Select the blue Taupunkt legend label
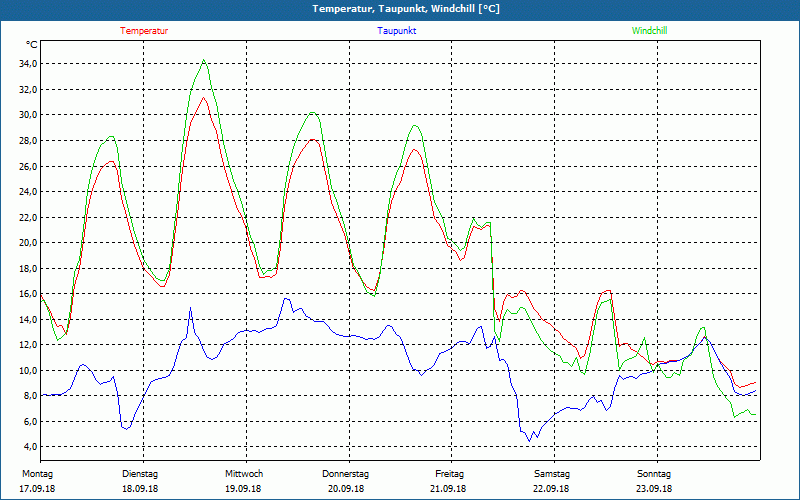This screenshot has height=500, width=800. [x=396, y=31]
